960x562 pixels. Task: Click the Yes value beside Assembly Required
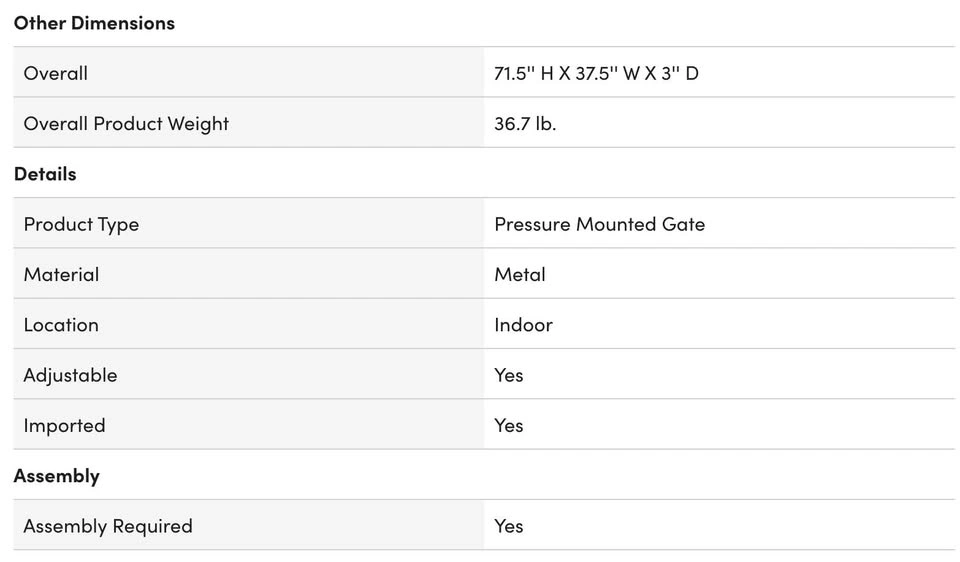(x=509, y=526)
